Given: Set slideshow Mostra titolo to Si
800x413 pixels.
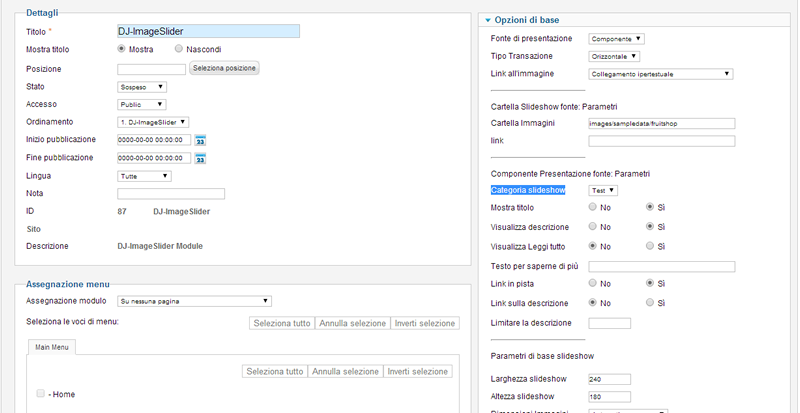Looking at the screenshot, I should click(649, 207).
